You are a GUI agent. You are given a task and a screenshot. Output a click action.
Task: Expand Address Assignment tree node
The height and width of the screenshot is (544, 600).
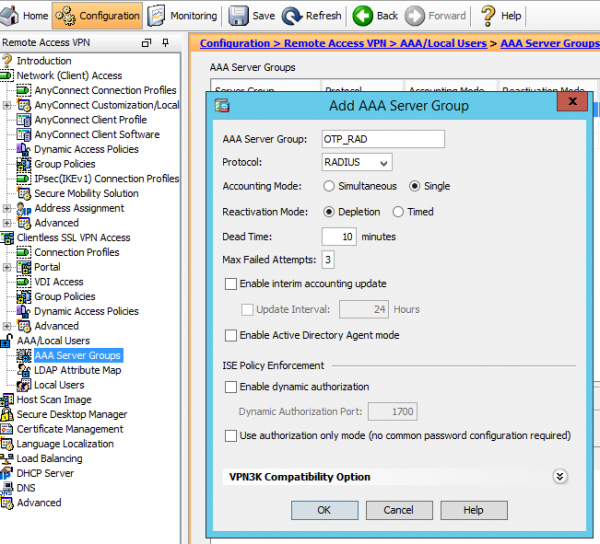8,208
